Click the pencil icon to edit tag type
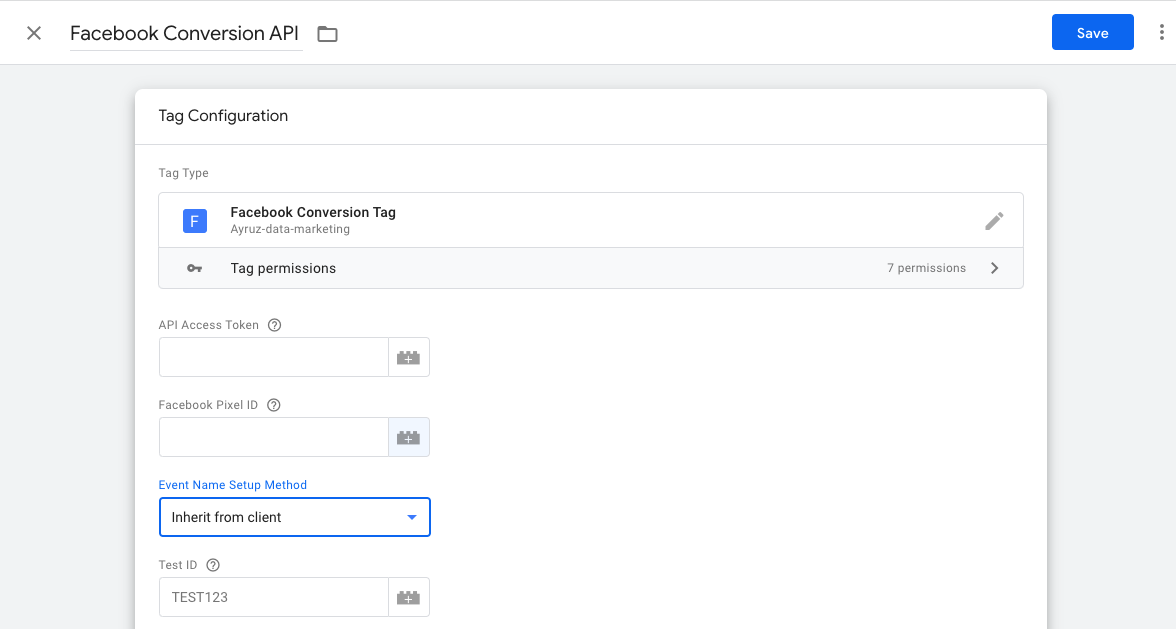This screenshot has width=1176, height=629. click(x=994, y=220)
